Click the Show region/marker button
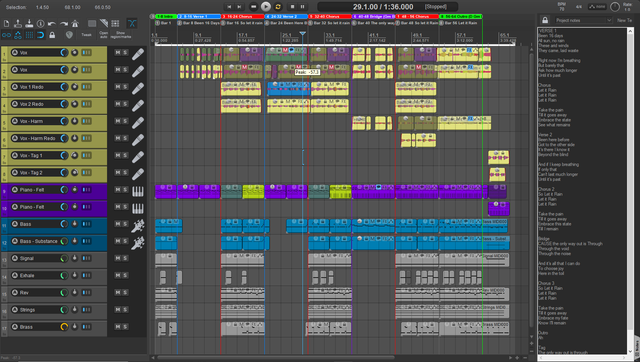Image resolution: width=640 pixels, height=362 pixels. (x=120, y=35)
